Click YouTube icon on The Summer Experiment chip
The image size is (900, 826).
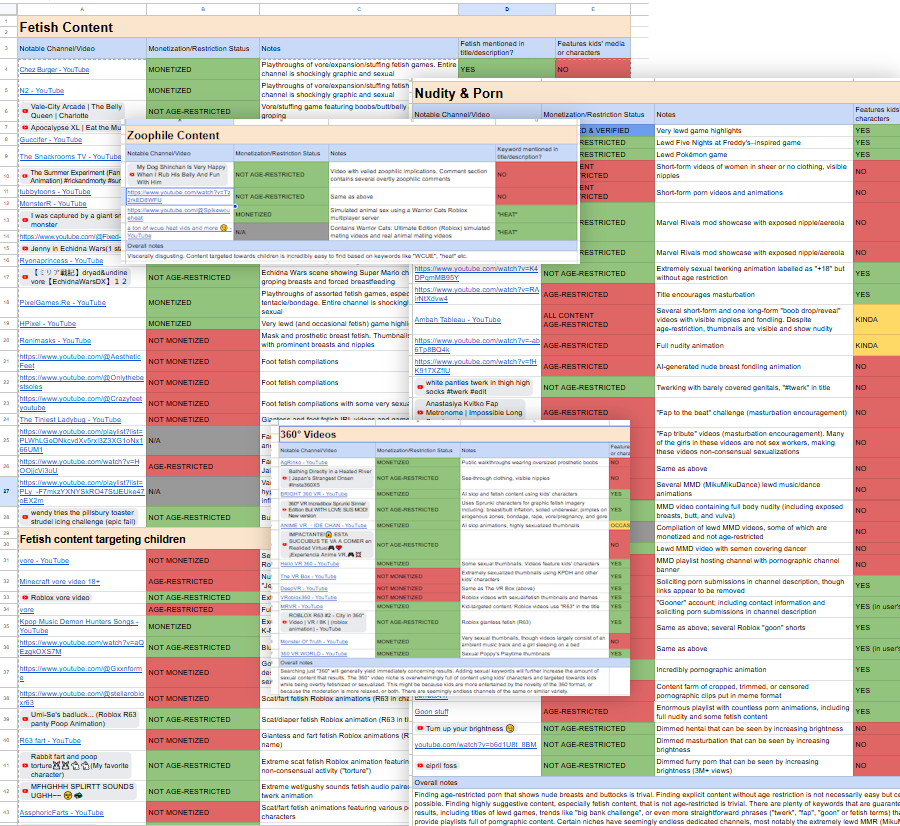click(25, 176)
